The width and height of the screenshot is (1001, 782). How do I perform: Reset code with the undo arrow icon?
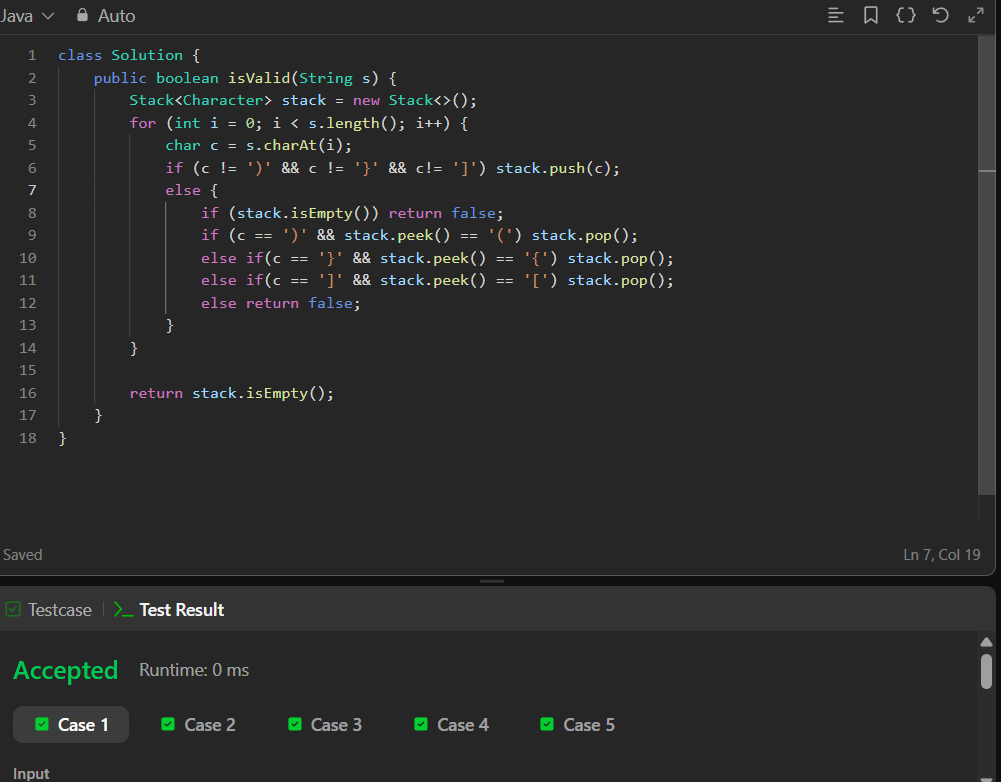(940, 15)
